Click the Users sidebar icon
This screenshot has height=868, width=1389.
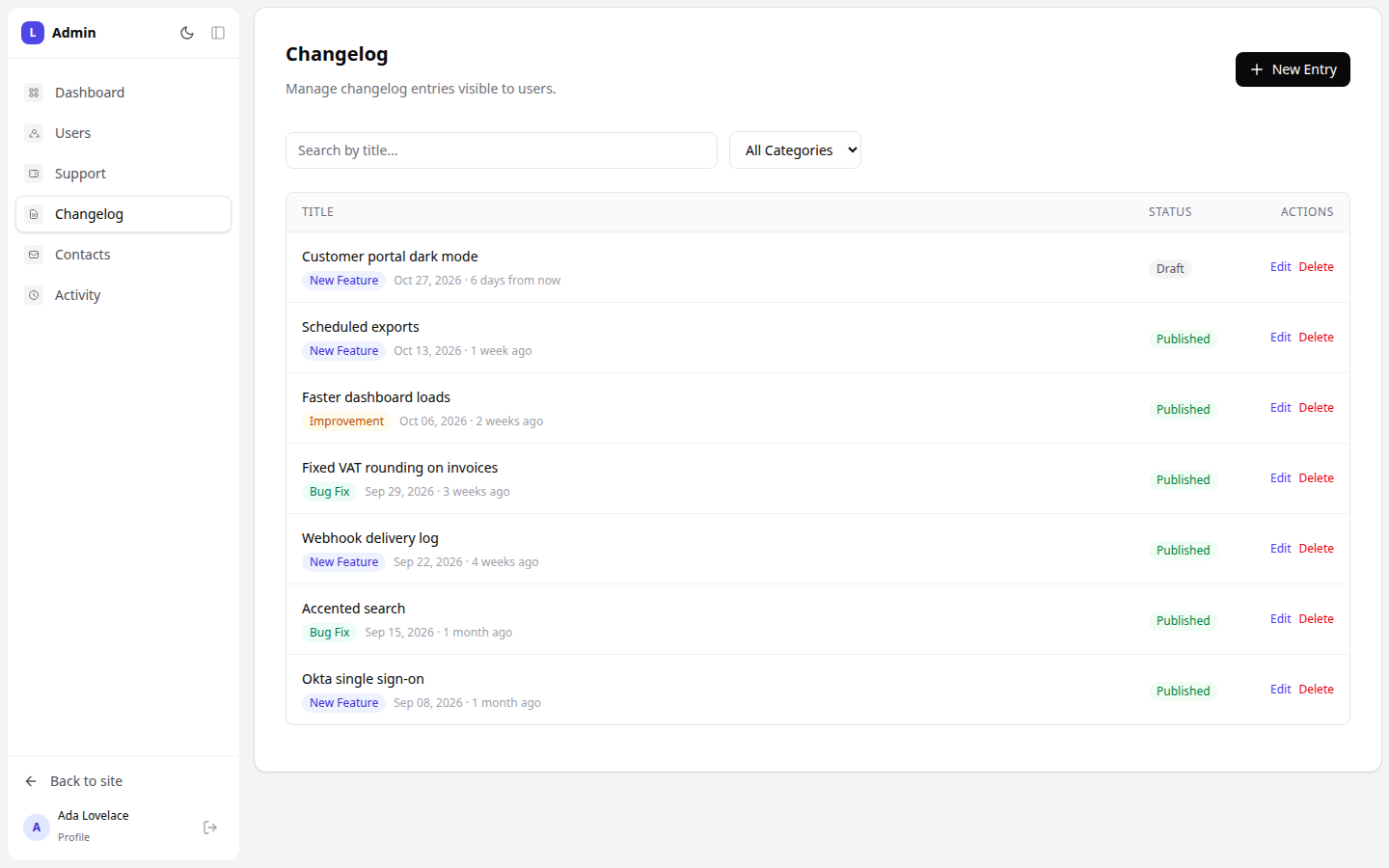pyautogui.click(x=34, y=133)
